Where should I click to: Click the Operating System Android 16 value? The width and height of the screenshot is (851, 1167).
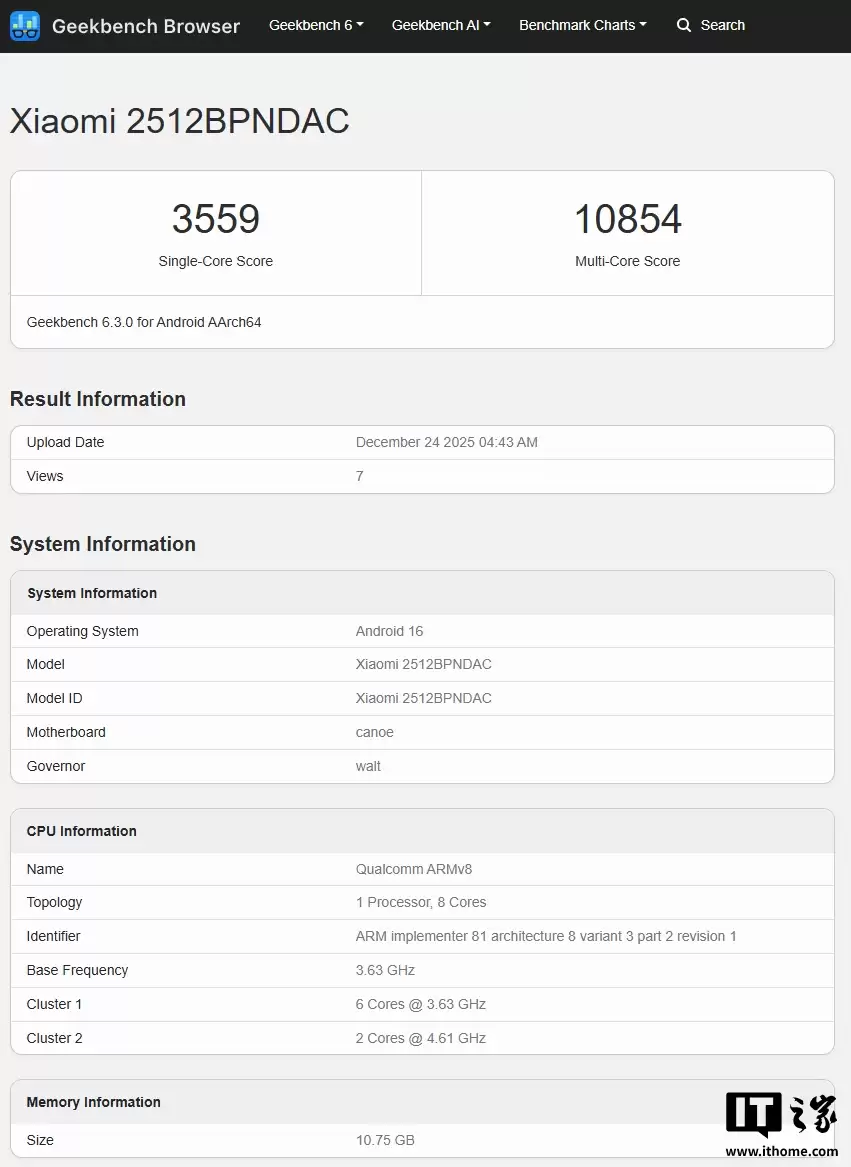pyautogui.click(x=389, y=631)
